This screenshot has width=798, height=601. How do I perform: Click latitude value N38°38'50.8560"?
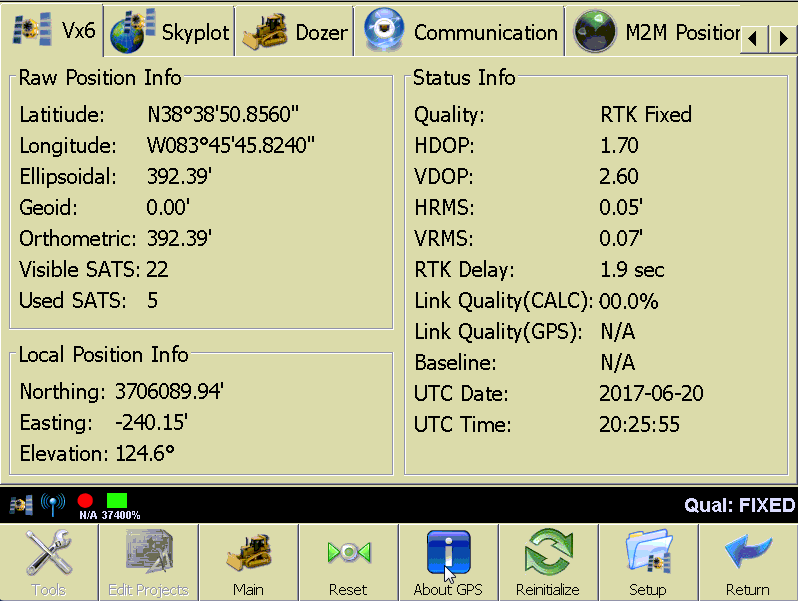[x=223, y=115]
